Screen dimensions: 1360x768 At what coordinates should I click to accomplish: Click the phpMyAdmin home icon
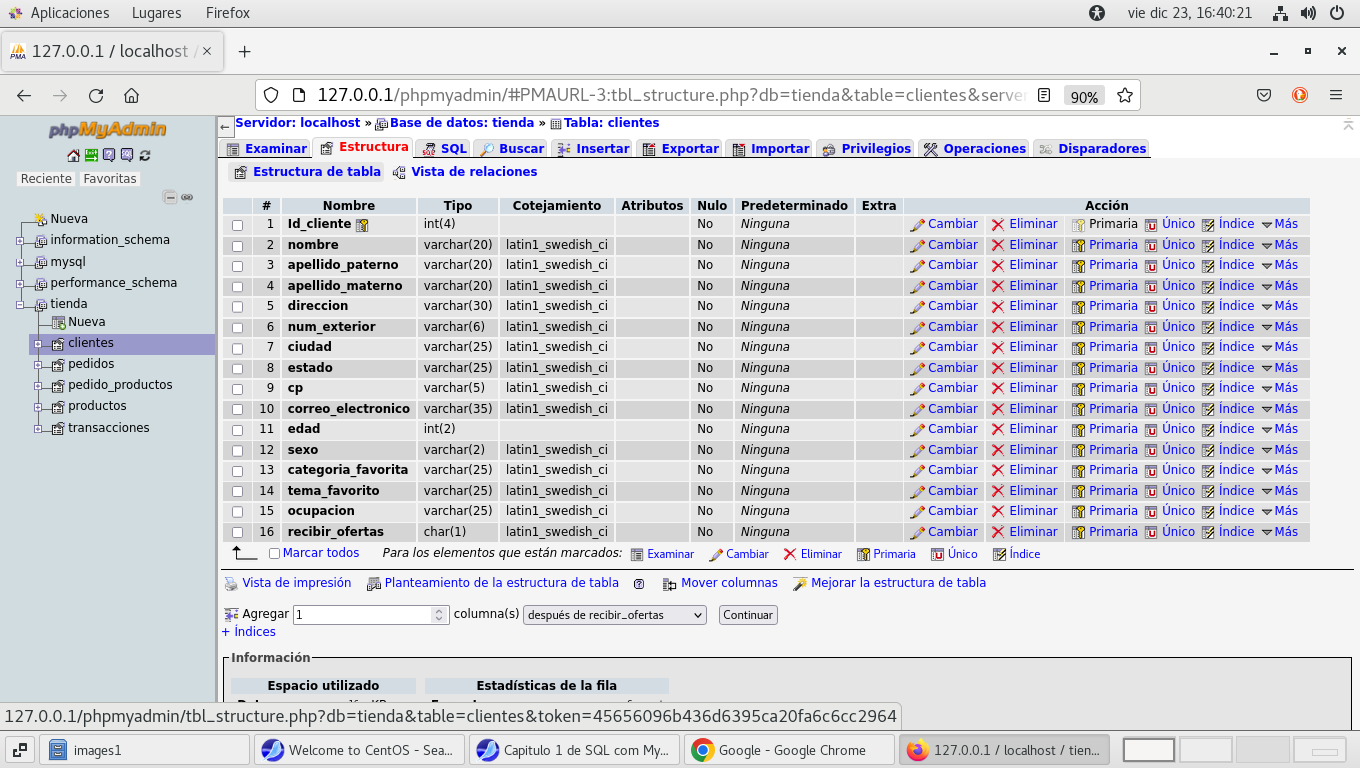click(73, 155)
